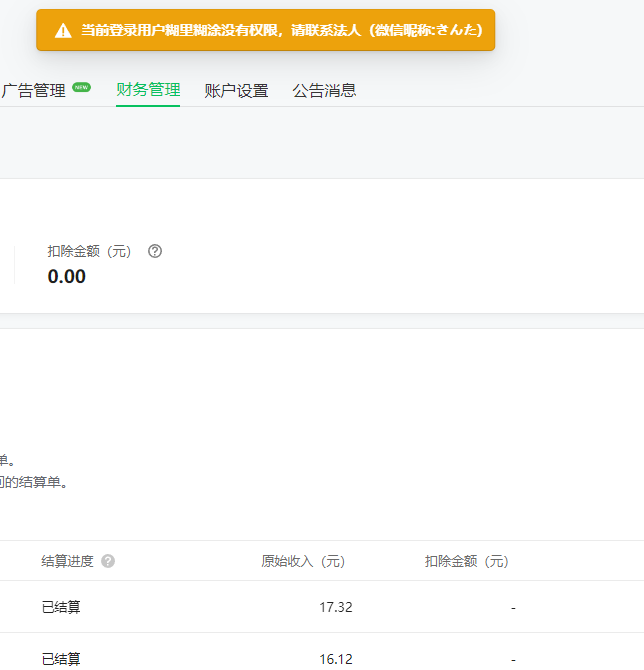Open help icon beside 结算进度 header
This screenshot has width=644, height=670.
[108, 561]
